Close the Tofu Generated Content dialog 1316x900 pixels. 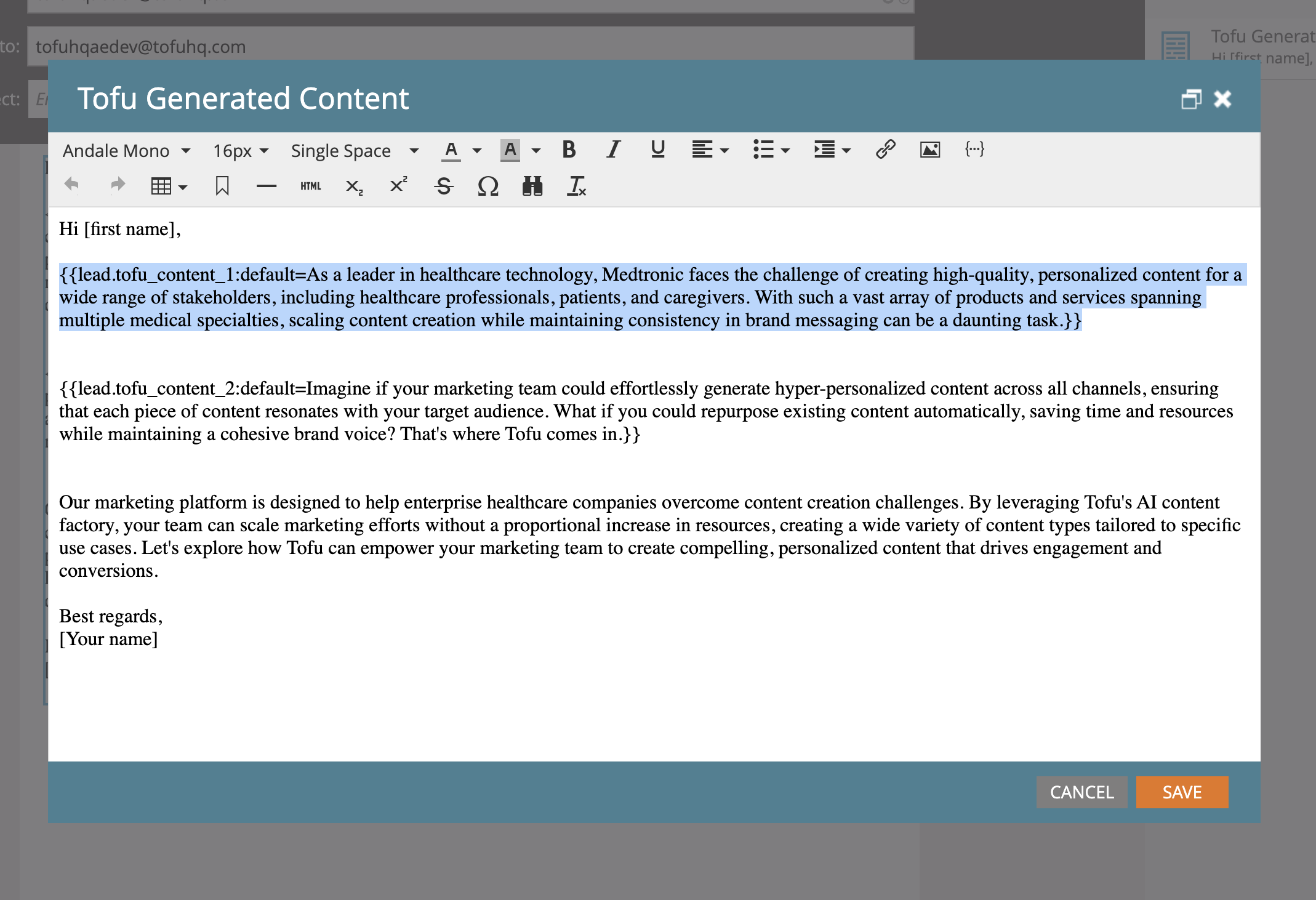click(1222, 98)
